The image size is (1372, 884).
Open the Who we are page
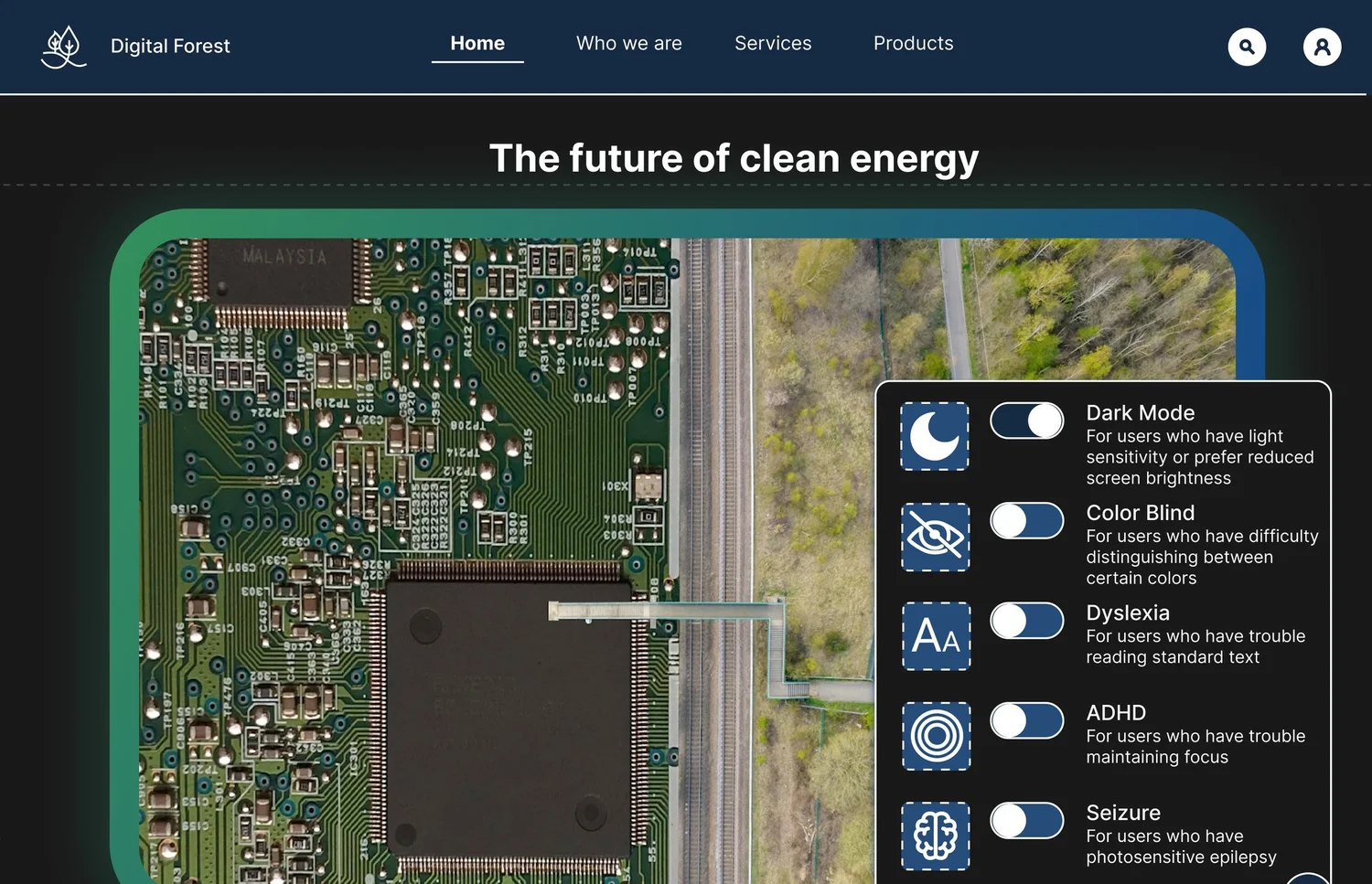[x=629, y=44]
